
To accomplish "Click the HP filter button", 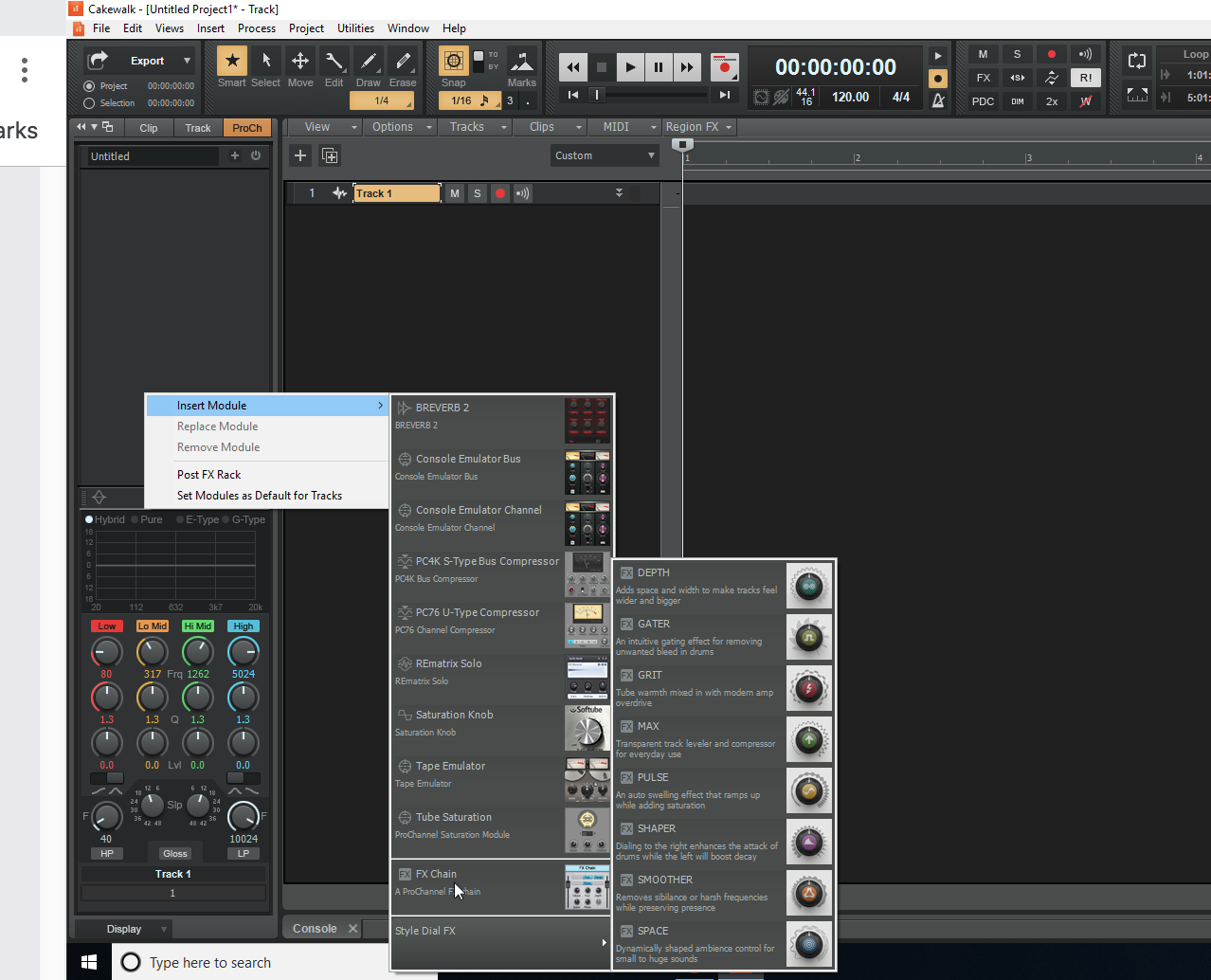I will [107, 853].
